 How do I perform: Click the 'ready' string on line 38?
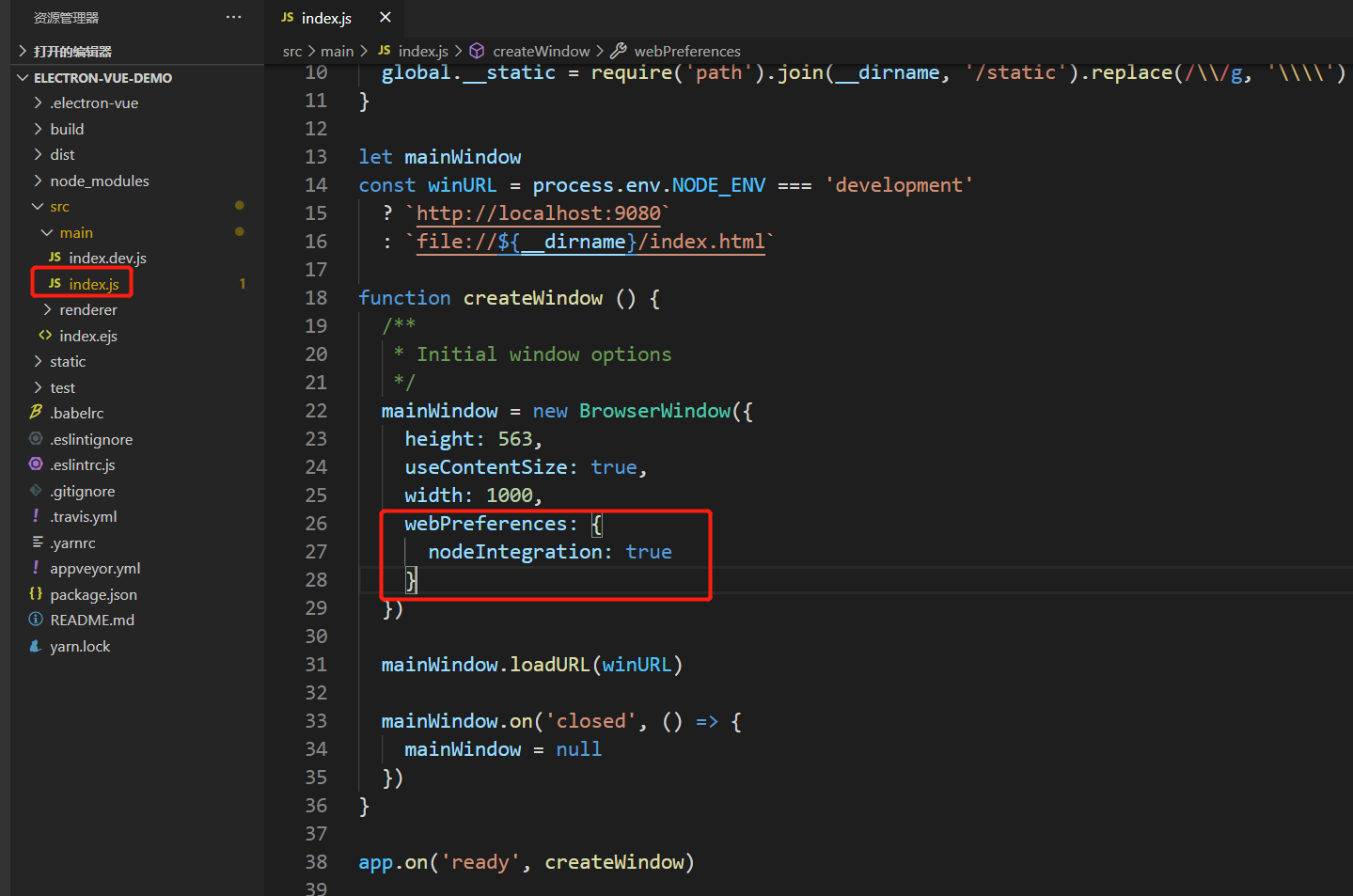pos(480,862)
